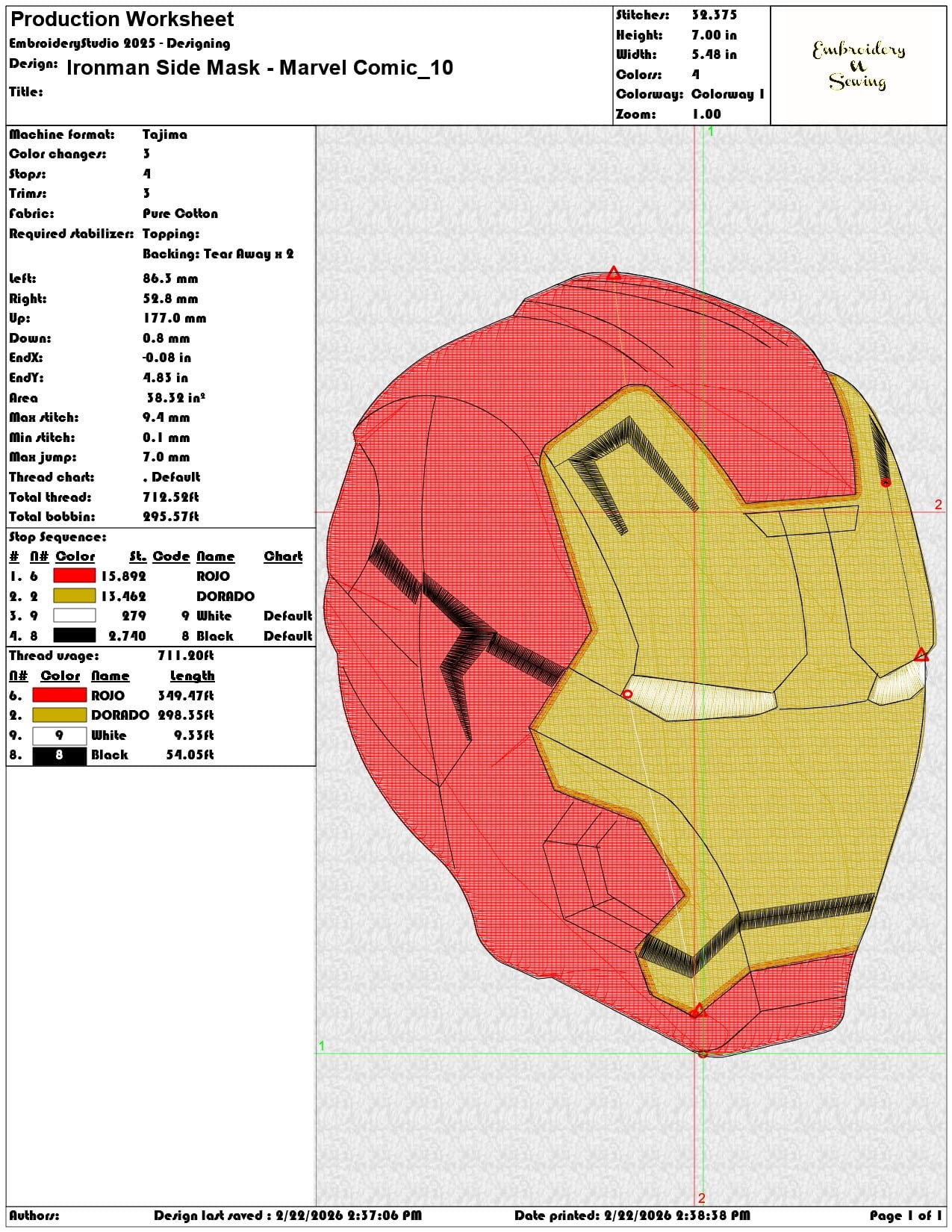Click the Authors label in the footer
This screenshot has height=1232, width=952.
coord(34,1216)
